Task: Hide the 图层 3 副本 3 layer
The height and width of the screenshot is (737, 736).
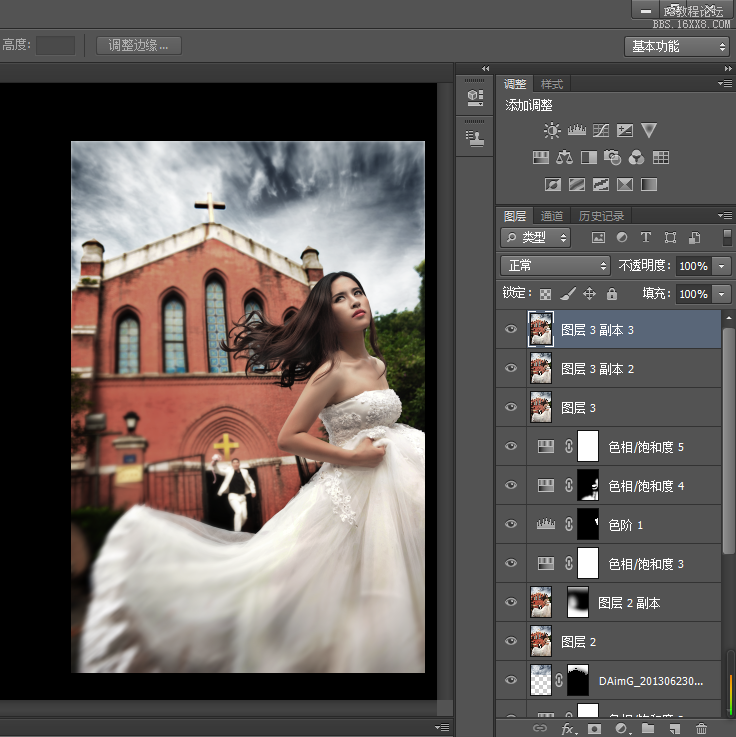Action: tap(511, 329)
